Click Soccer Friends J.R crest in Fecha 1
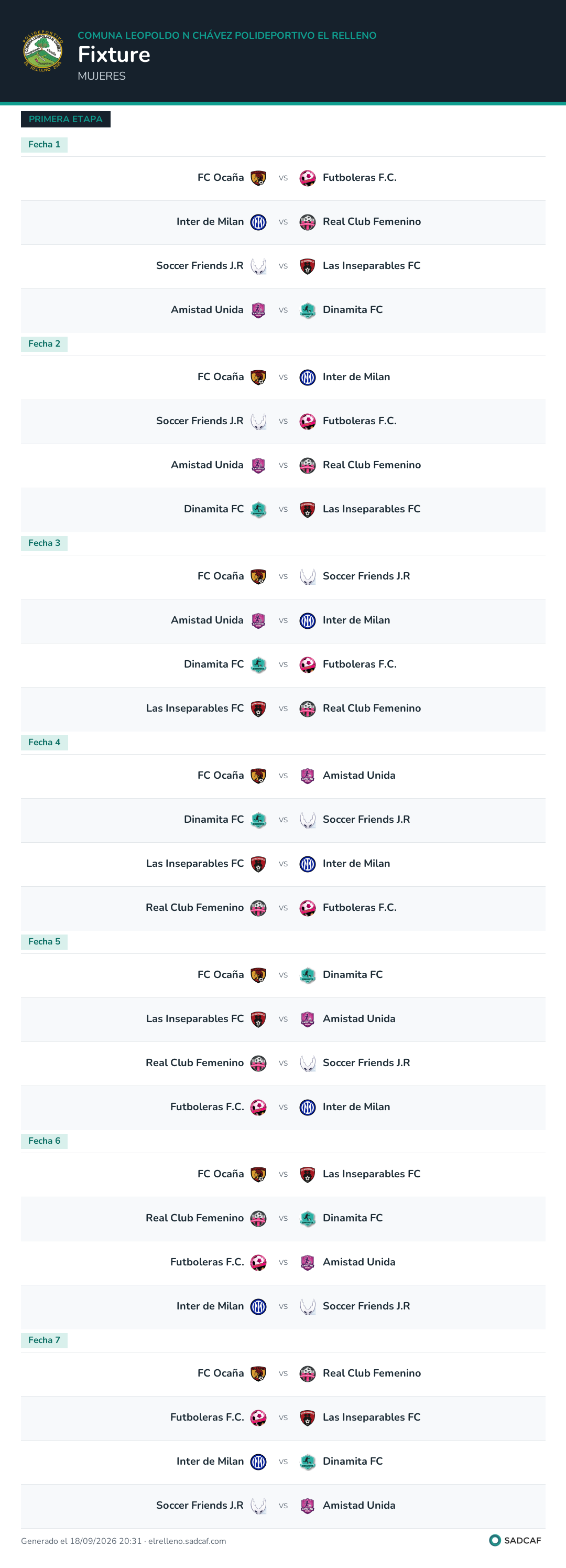Viewport: 566px width, 1568px height. click(x=259, y=266)
